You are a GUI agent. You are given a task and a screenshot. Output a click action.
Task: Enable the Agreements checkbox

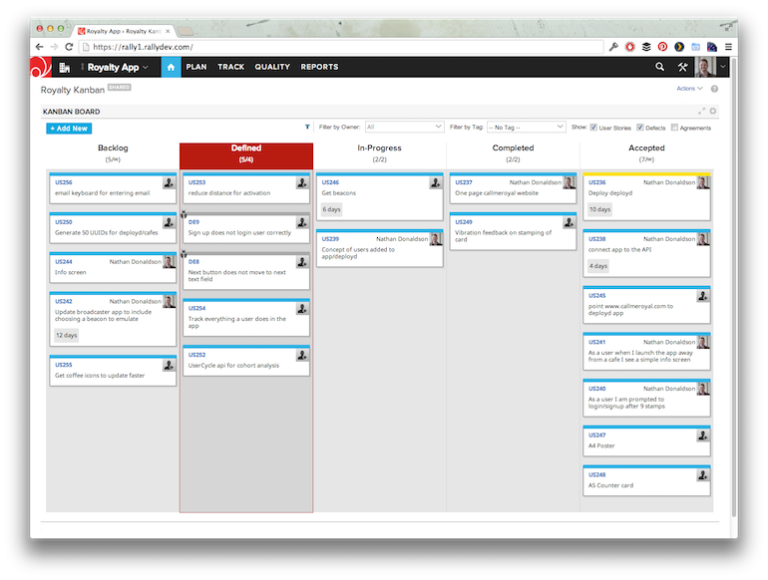coord(675,128)
